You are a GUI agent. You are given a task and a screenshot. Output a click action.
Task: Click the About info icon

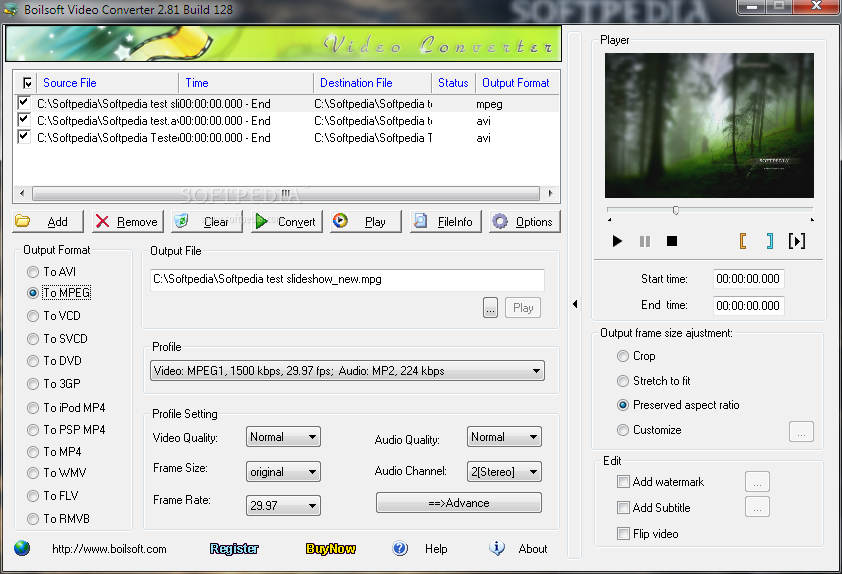(497, 548)
